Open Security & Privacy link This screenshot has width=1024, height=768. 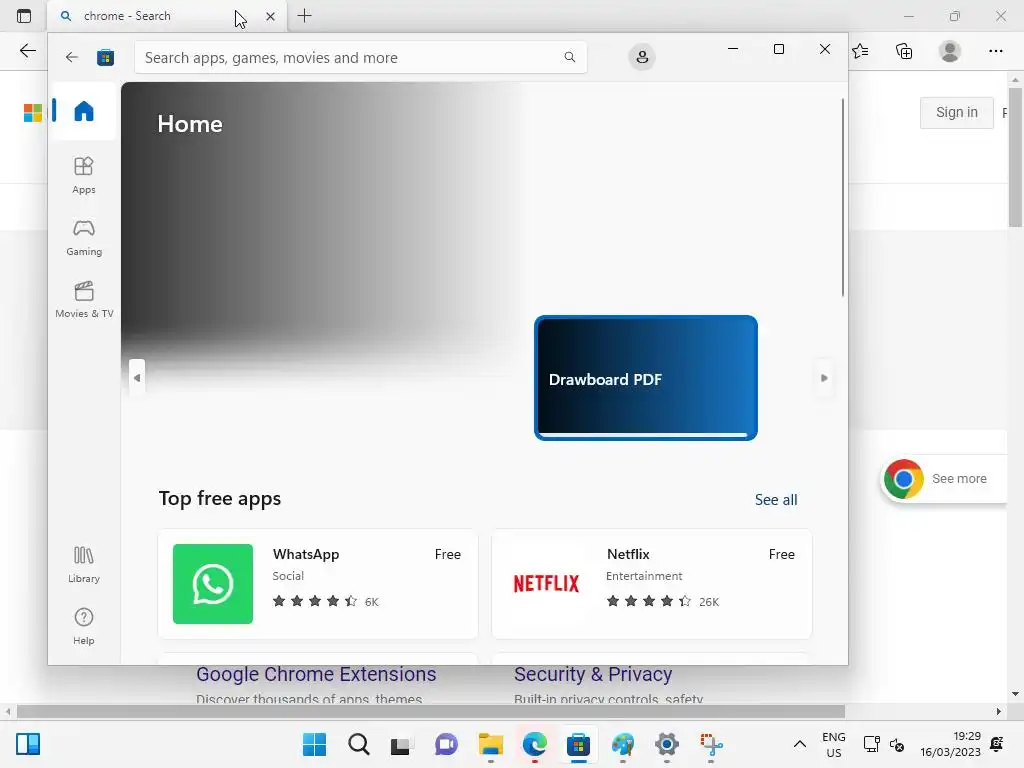(x=593, y=674)
